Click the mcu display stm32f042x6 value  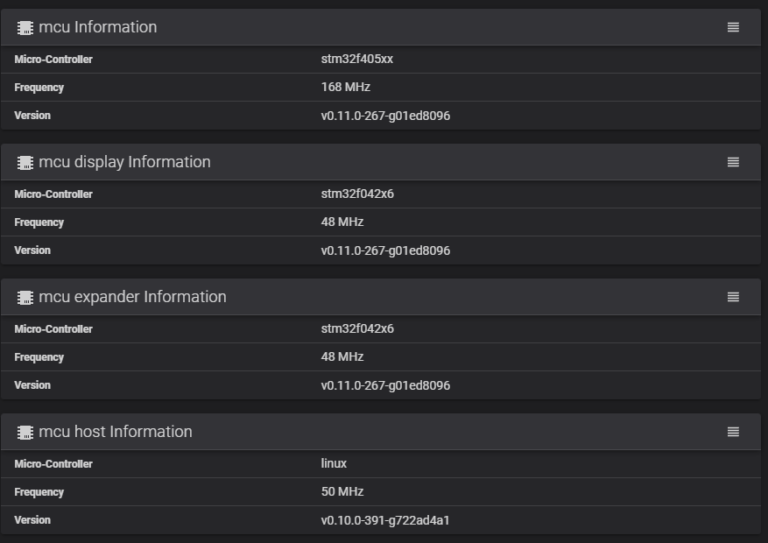[357, 194]
